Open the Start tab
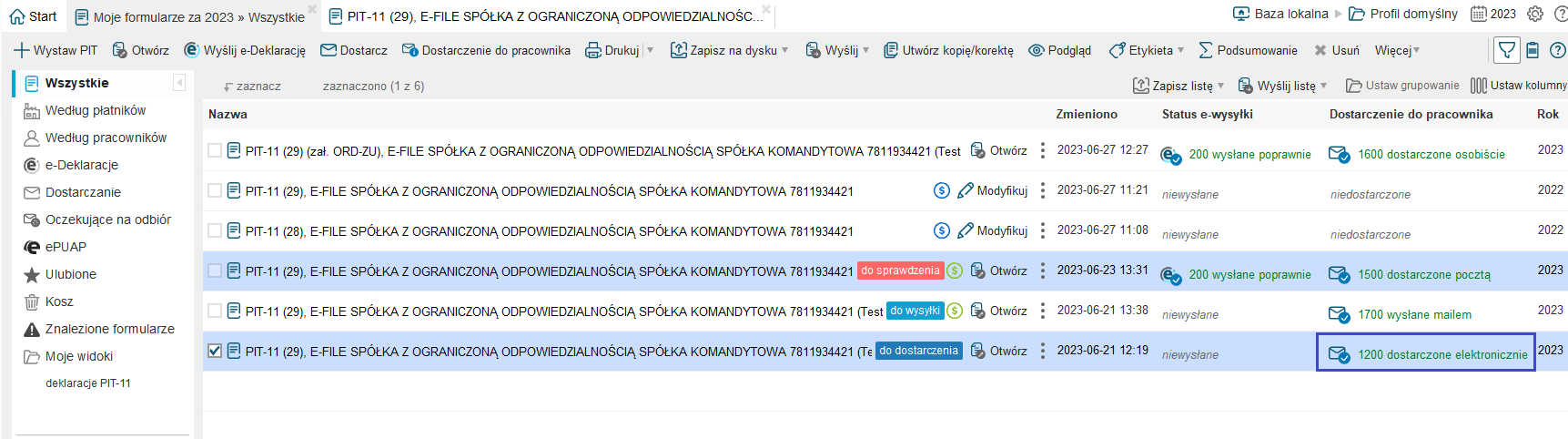The width and height of the screenshot is (1568, 439). (33, 16)
